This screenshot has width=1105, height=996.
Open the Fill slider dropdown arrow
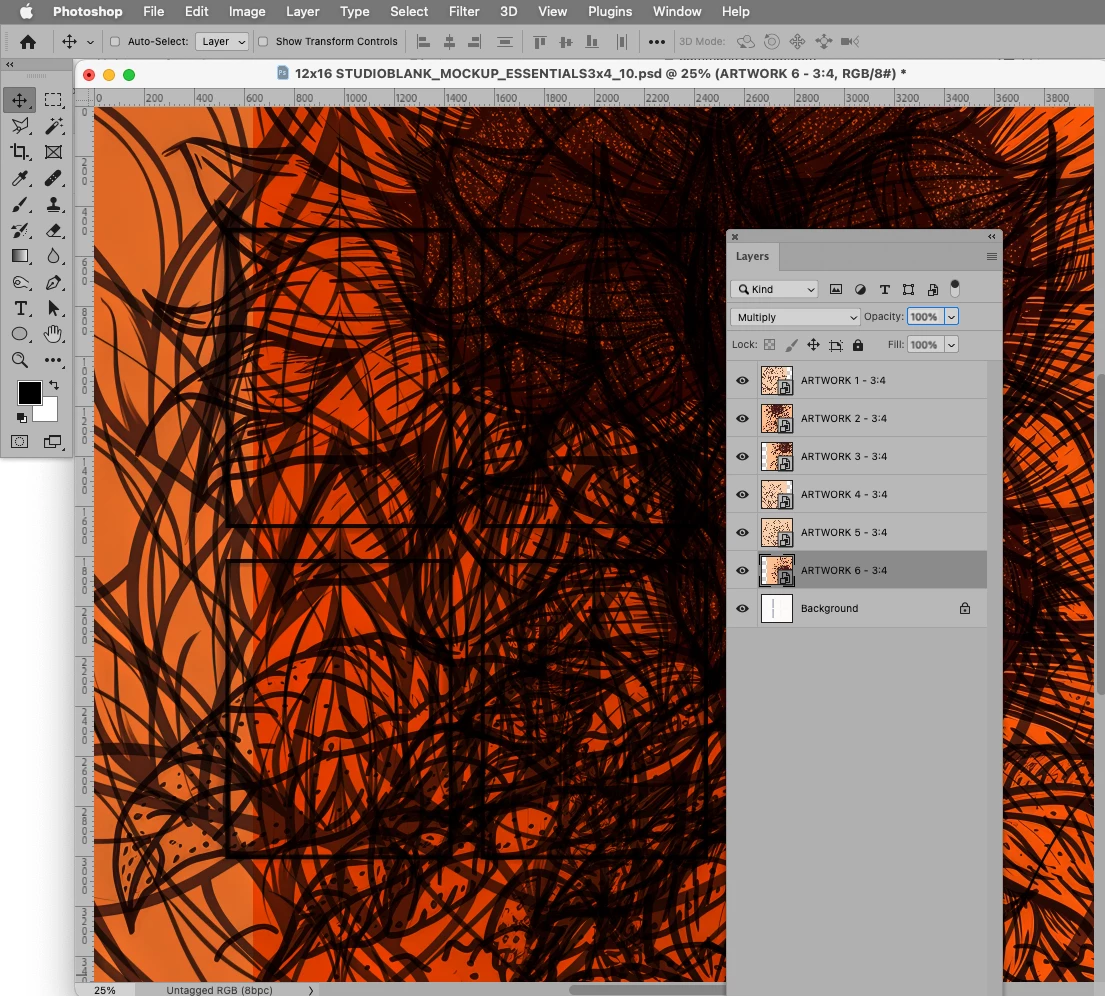951,345
